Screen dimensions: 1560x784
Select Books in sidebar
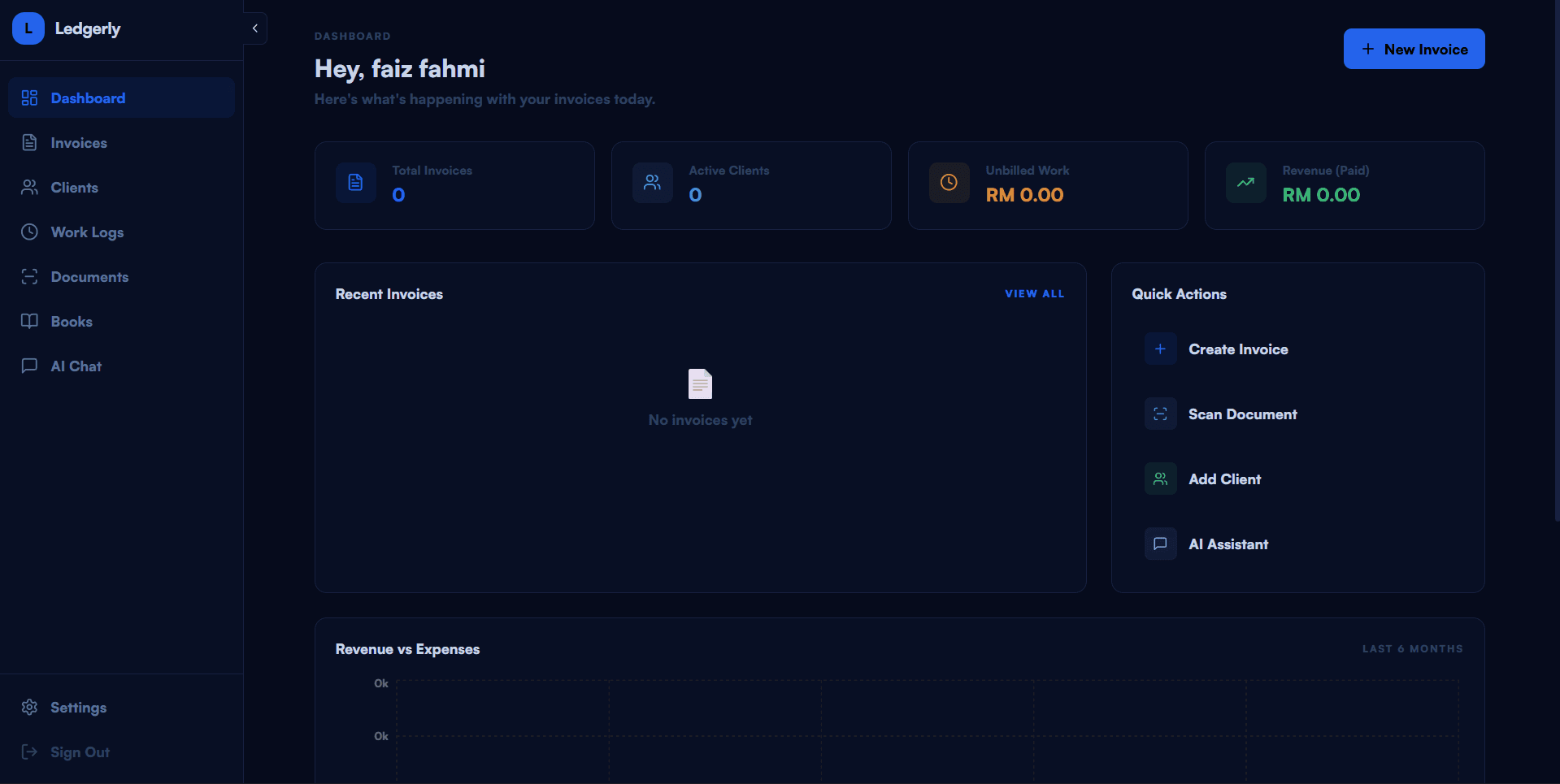[121, 321]
